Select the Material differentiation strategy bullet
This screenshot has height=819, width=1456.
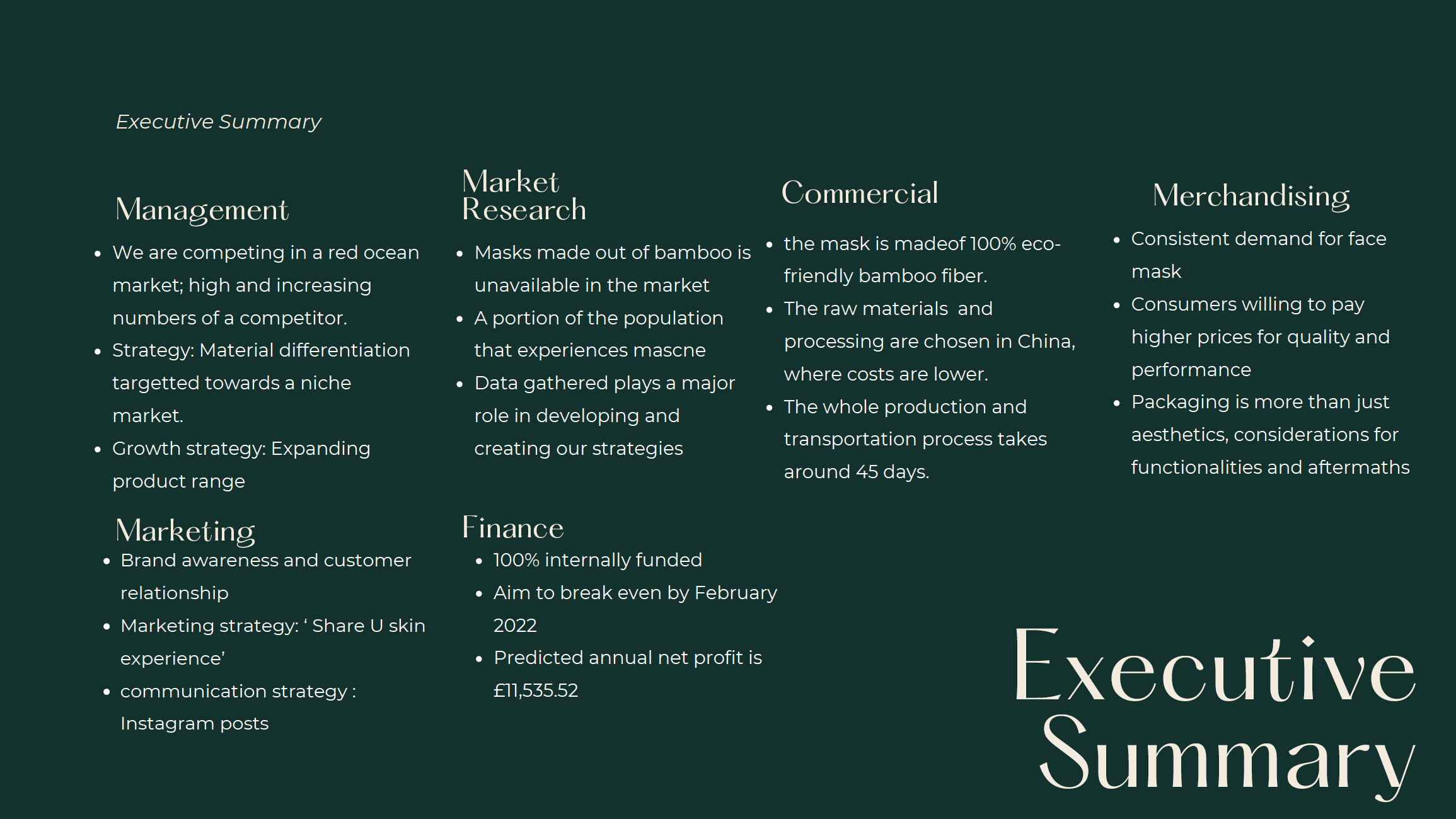[261, 383]
